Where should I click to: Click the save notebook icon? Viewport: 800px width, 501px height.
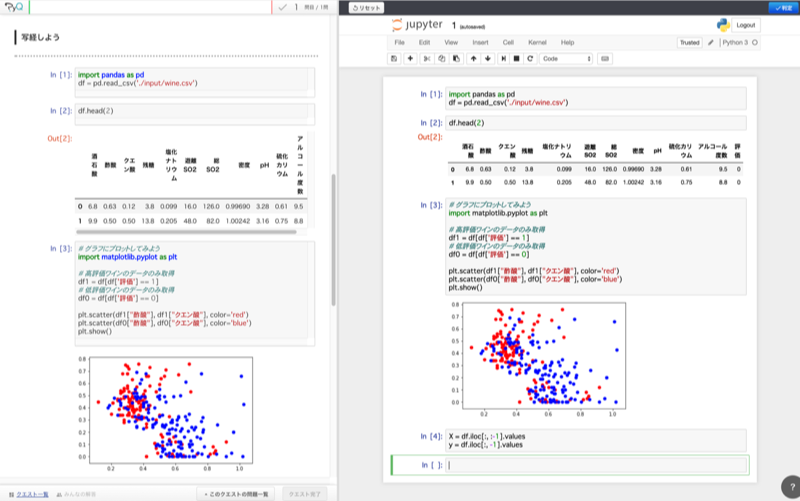[394, 59]
